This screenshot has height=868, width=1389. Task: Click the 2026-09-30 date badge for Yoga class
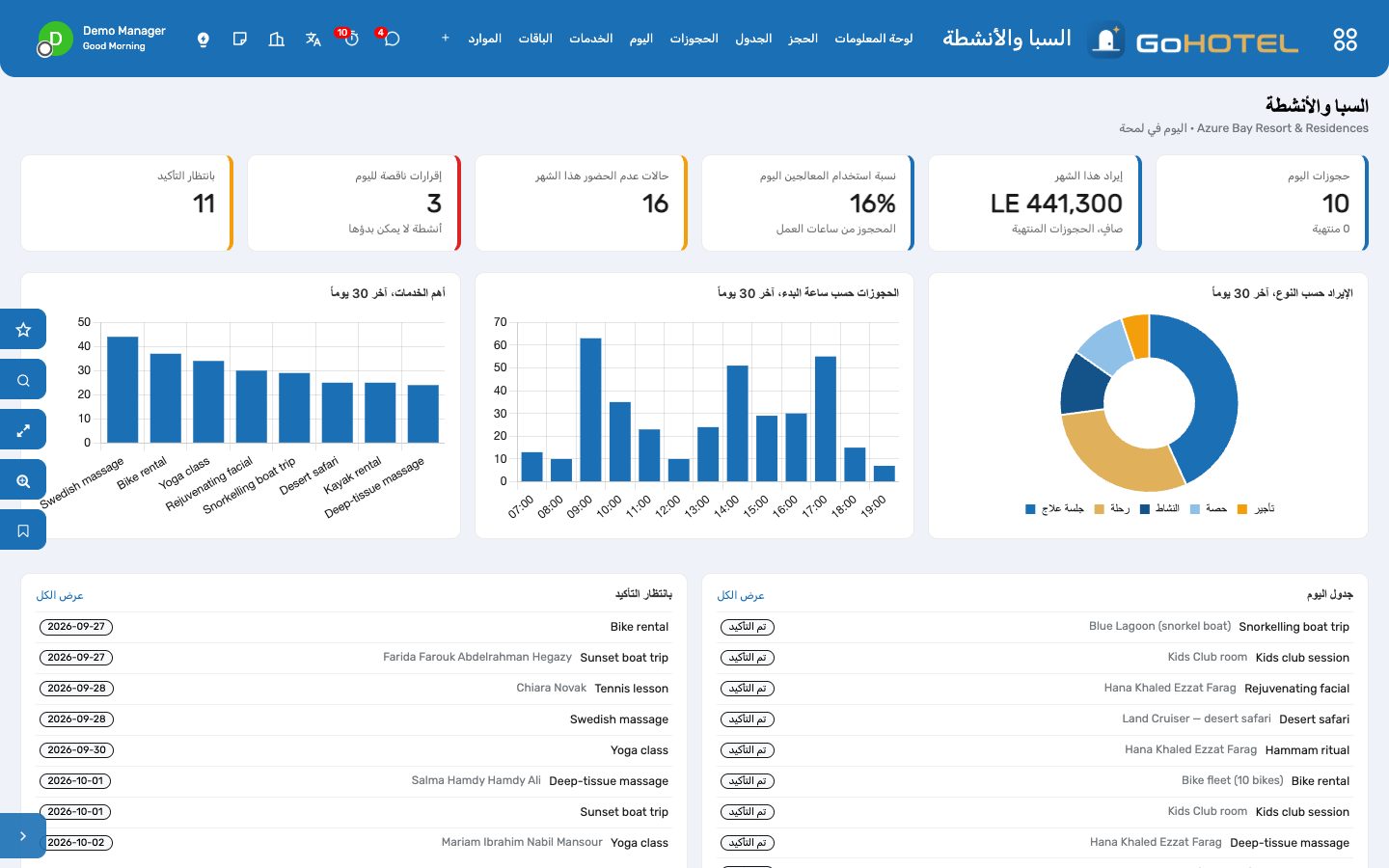tap(76, 750)
